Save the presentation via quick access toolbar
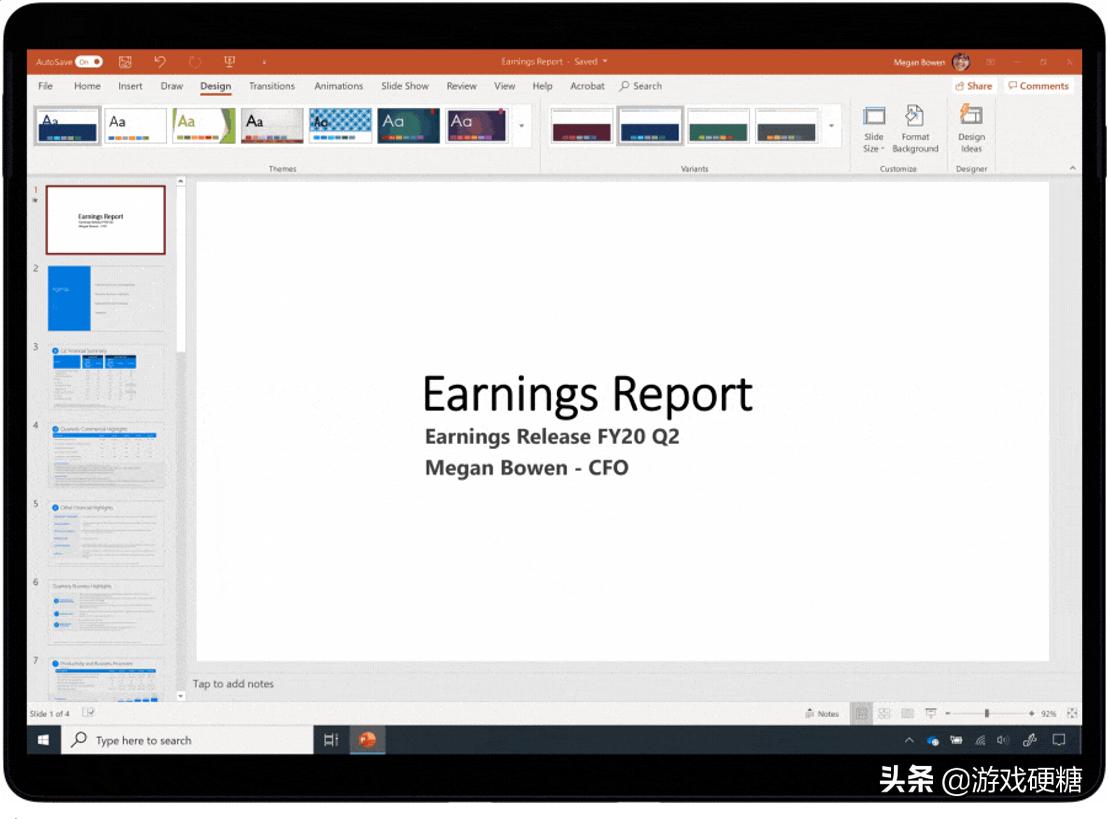 point(124,61)
